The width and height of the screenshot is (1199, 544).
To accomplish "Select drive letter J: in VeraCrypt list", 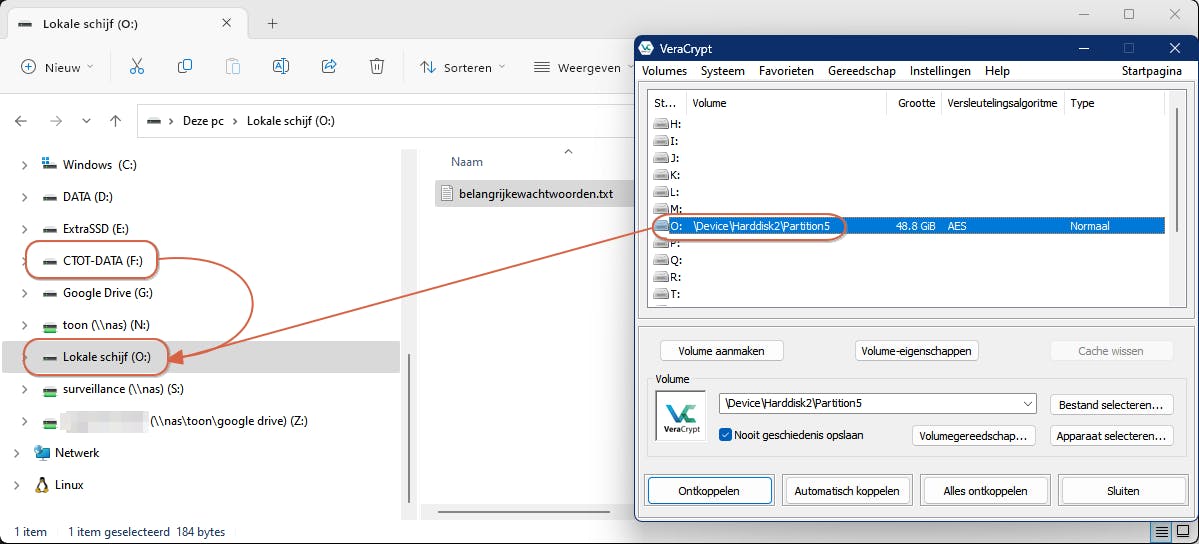I will pyautogui.click(x=666, y=158).
